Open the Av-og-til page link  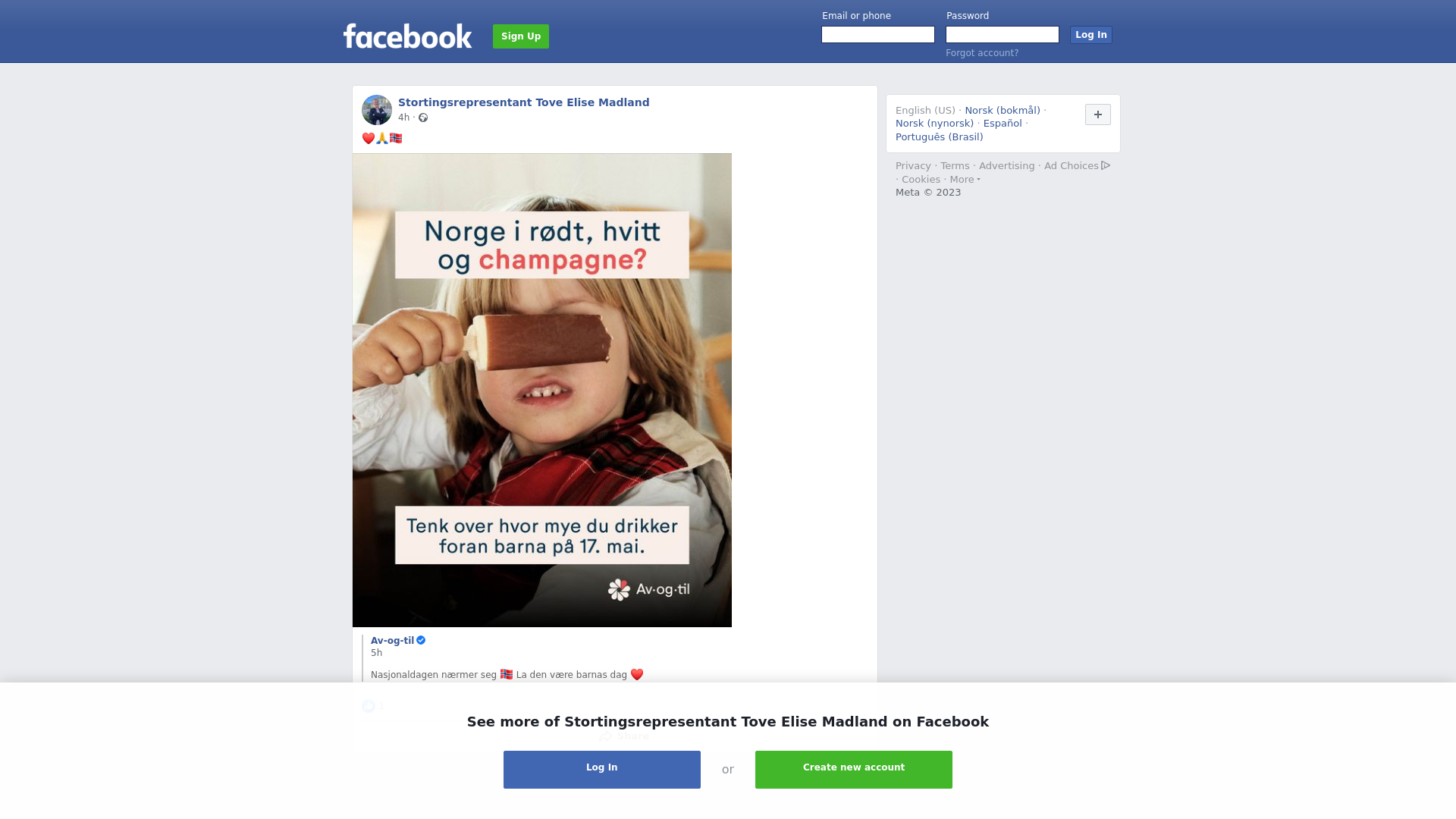(392, 641)
